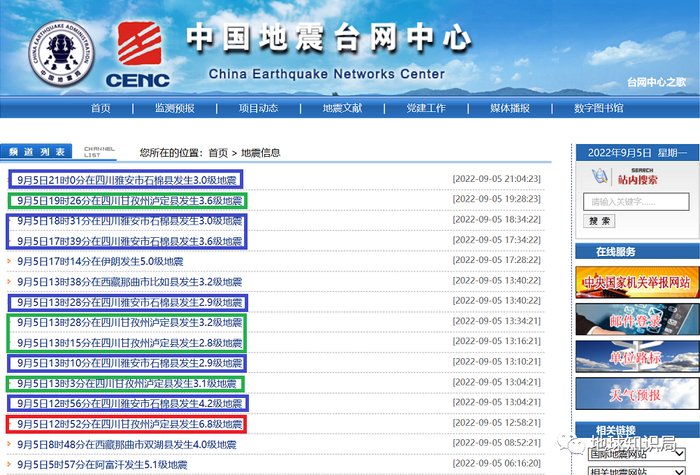Image resolution: width=700 pixels, height=475 pixels.
Task: Click timestamp [2022-09-05 06:16:20]
Action: 496,463
